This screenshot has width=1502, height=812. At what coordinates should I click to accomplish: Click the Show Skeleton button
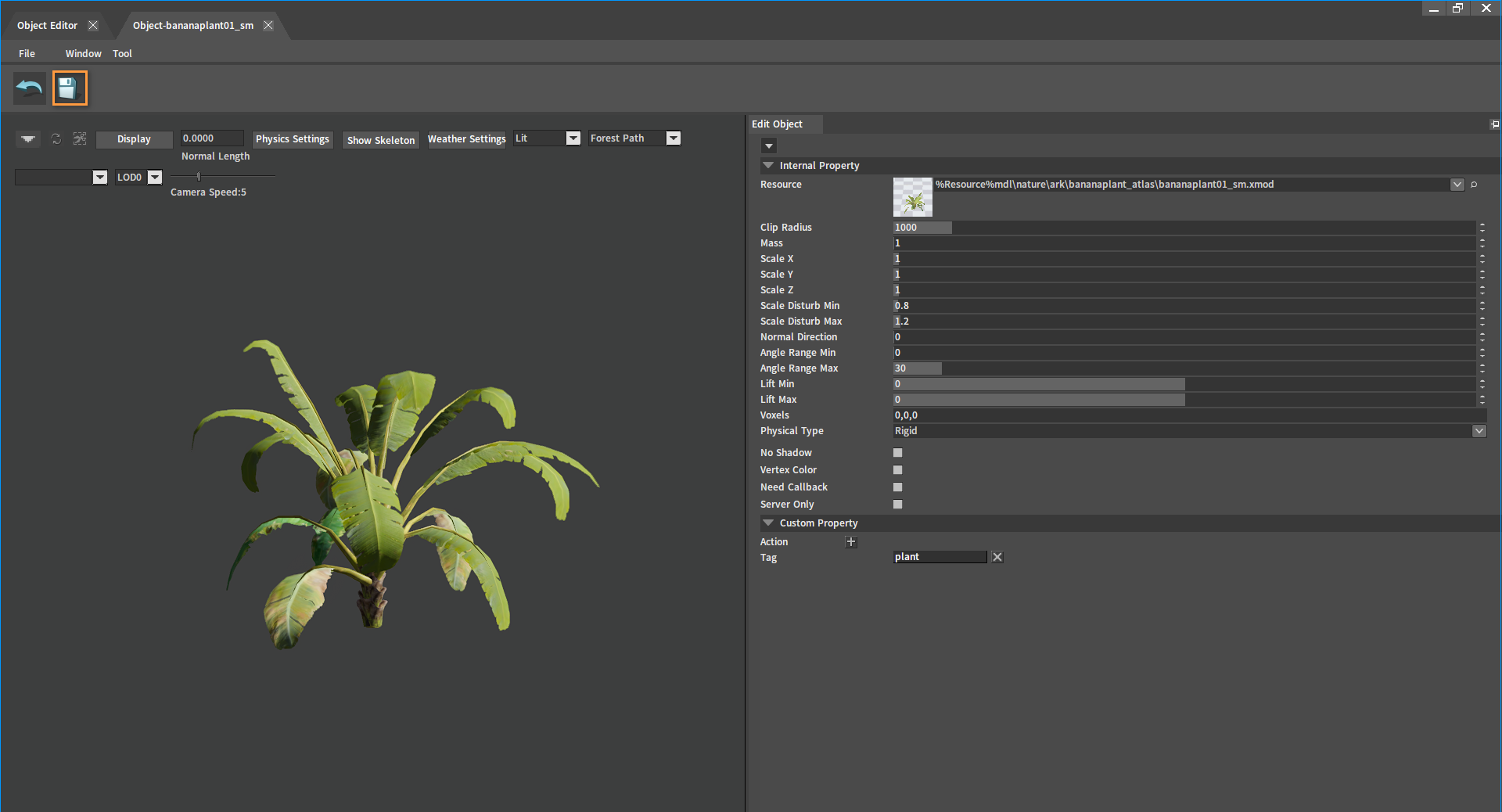pyautogui.click(x=381, y=140)
